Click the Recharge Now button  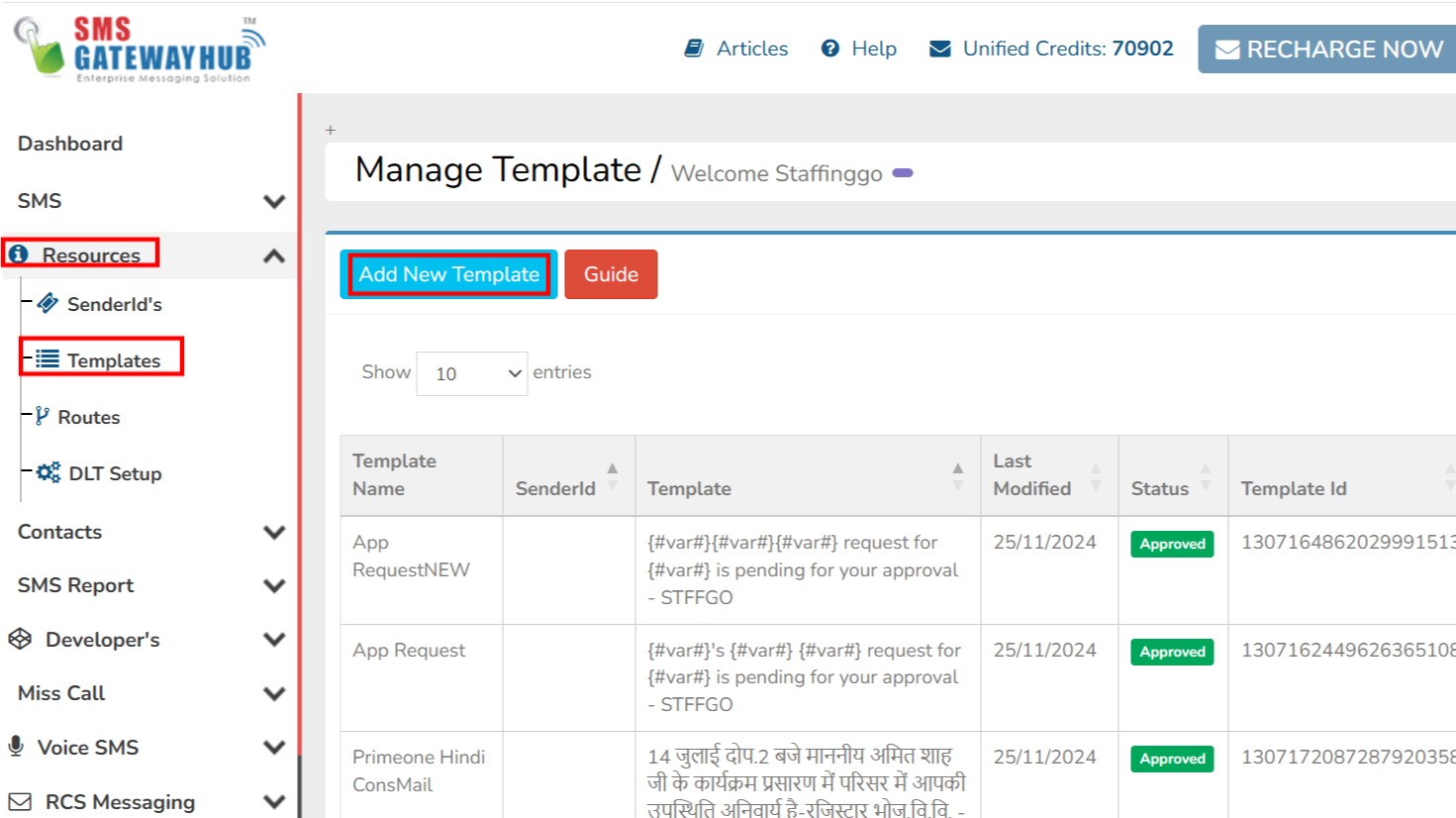coord(1328,50)
